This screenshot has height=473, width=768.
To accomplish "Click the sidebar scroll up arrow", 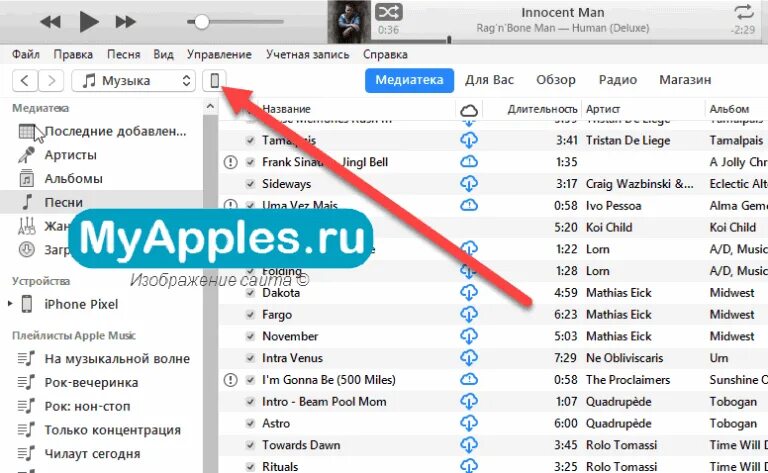I will [x=210, y=106].
